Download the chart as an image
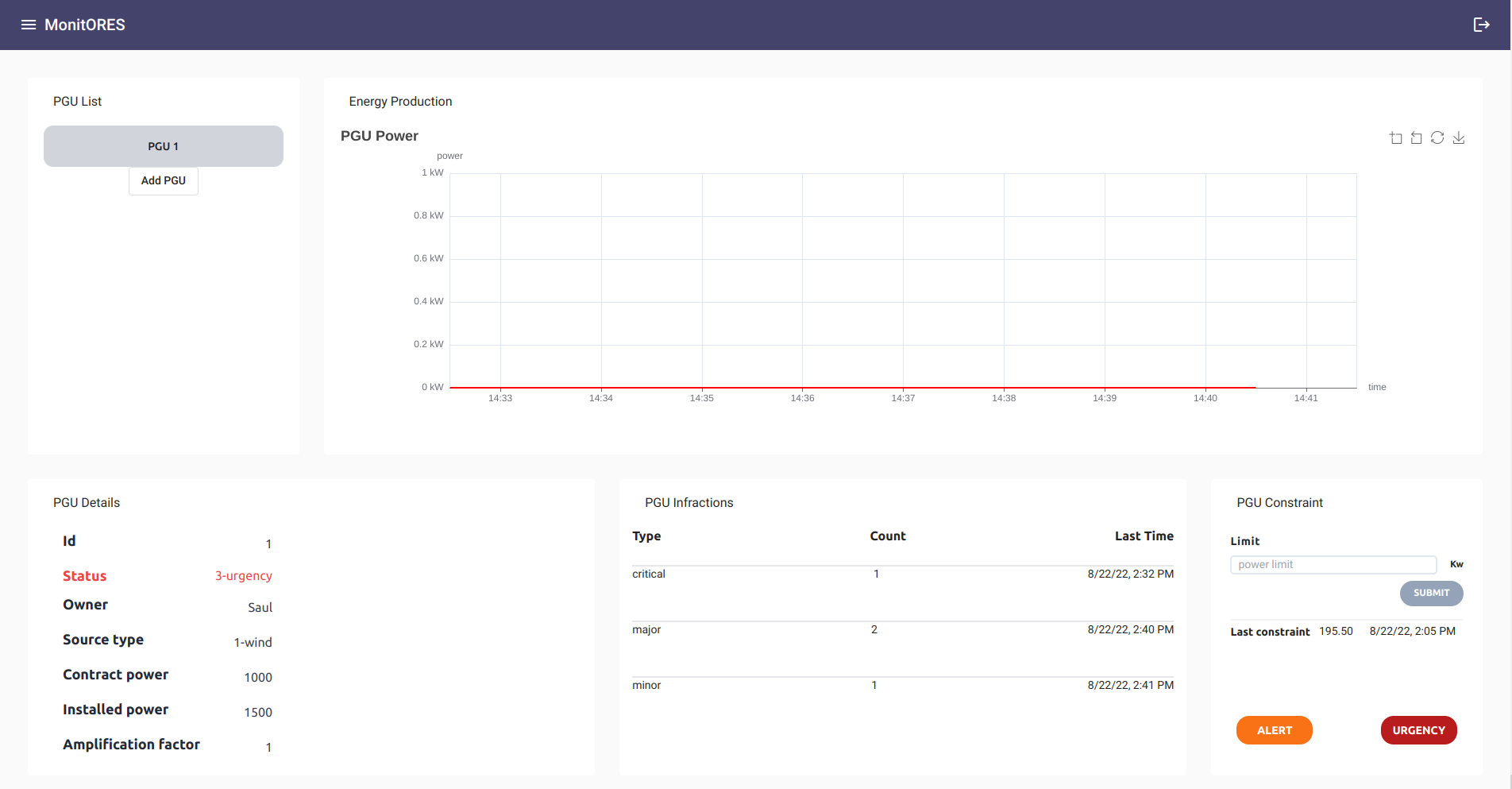Image resolution: width=1512 pixels, height=789 pixels. coord(1459,138)
